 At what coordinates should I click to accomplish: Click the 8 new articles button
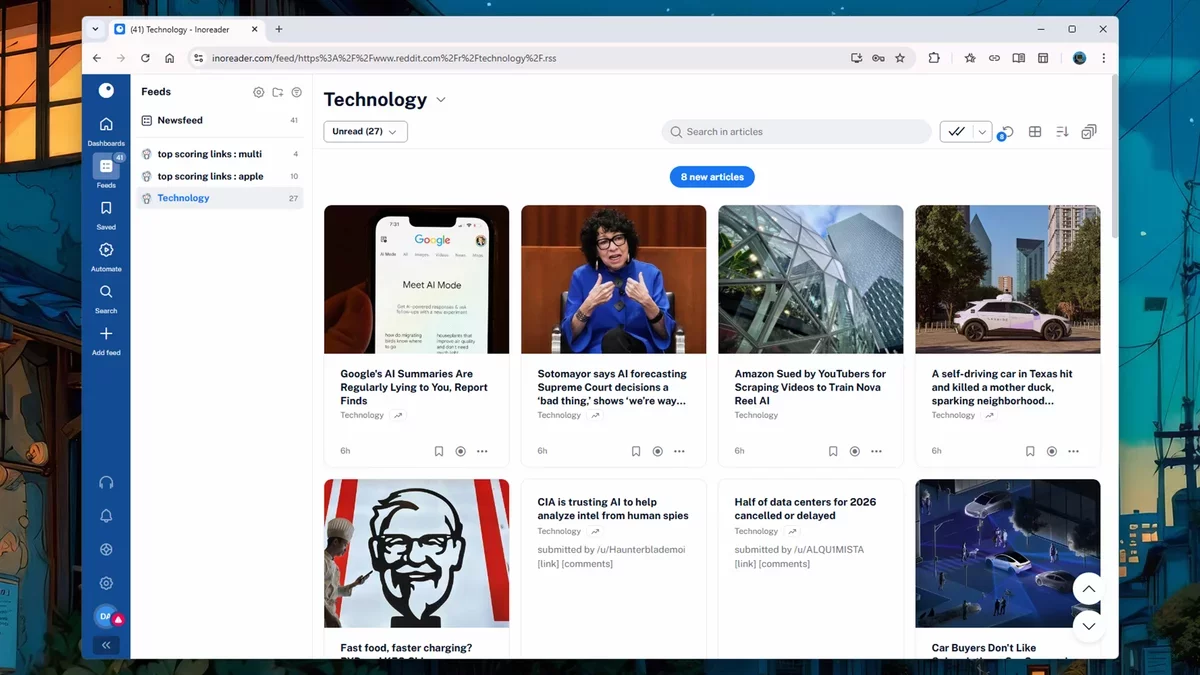(712, 176)
